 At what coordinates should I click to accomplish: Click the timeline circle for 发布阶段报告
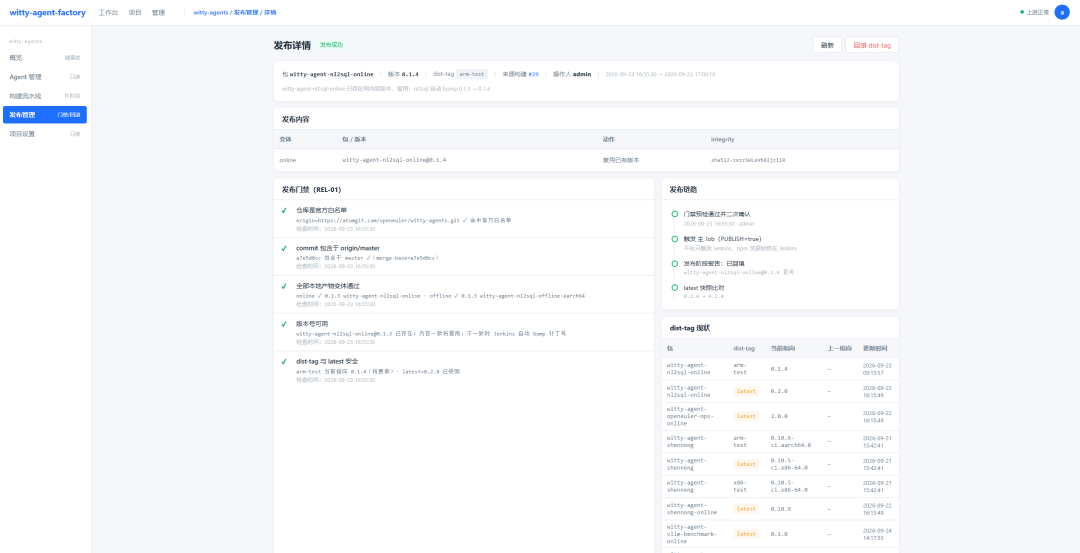[674, 263]
